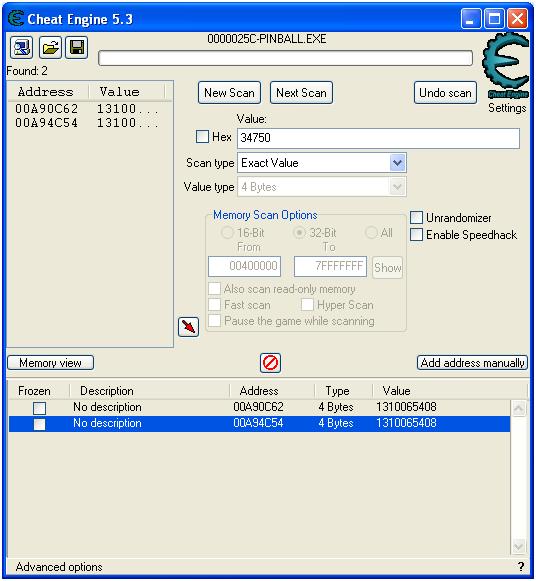Minimize the Cheat Engine window
The height and width of the screenshot is (581, 536).
tap(471, 19)
